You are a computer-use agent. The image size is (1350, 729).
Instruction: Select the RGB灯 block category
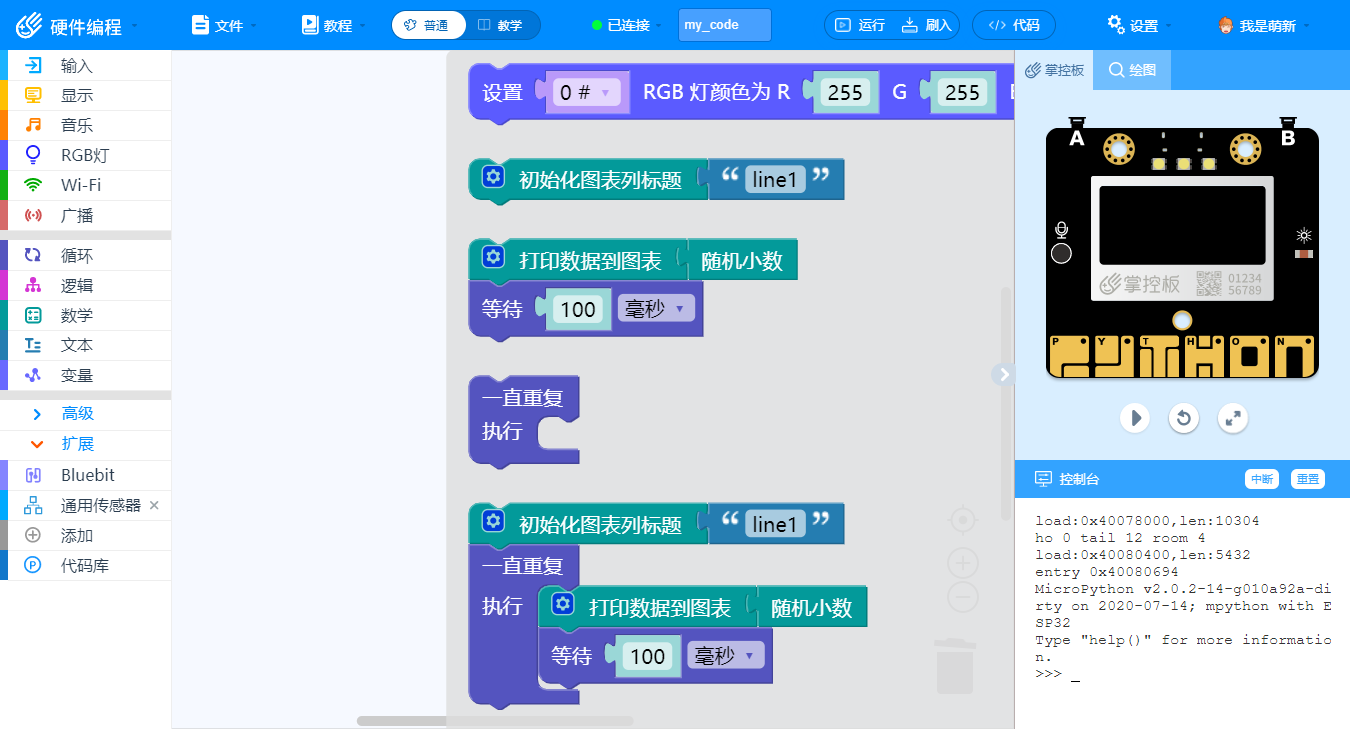click(85, 155)
